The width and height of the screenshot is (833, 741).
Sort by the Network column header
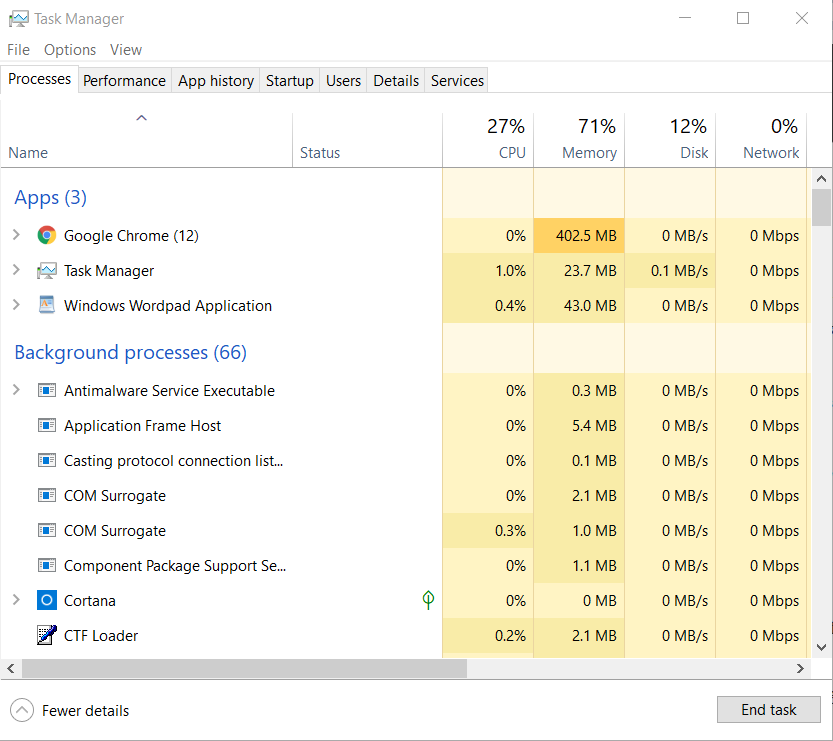pyautogui.click(x=761, y=140)
